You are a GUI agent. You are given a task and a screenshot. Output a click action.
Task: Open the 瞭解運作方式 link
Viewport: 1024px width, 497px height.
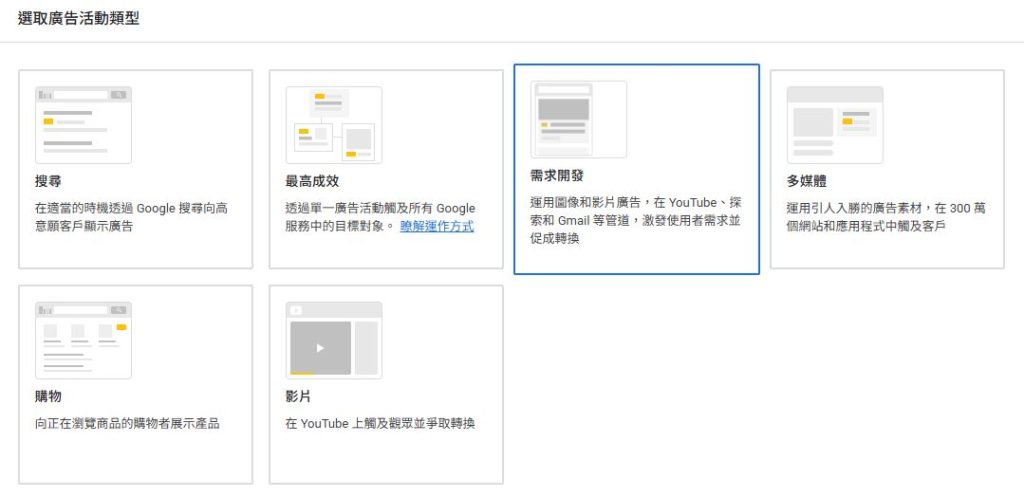437,227
